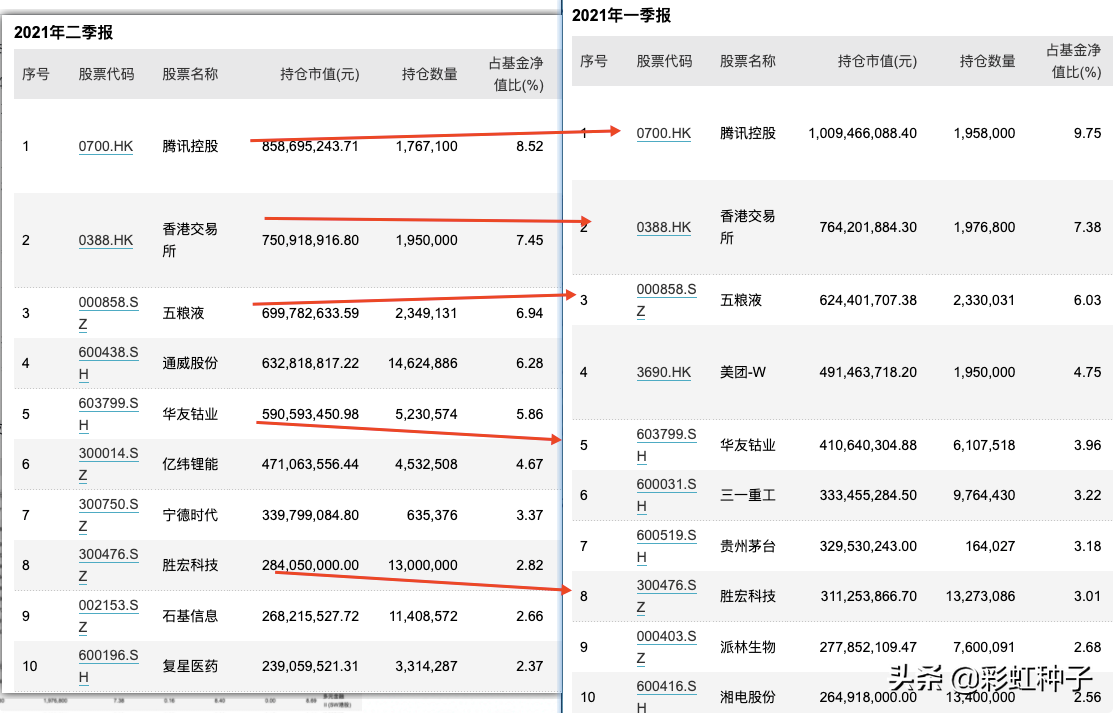Open stock code 0388.HK in Q2 report

(x=106, y=240)
